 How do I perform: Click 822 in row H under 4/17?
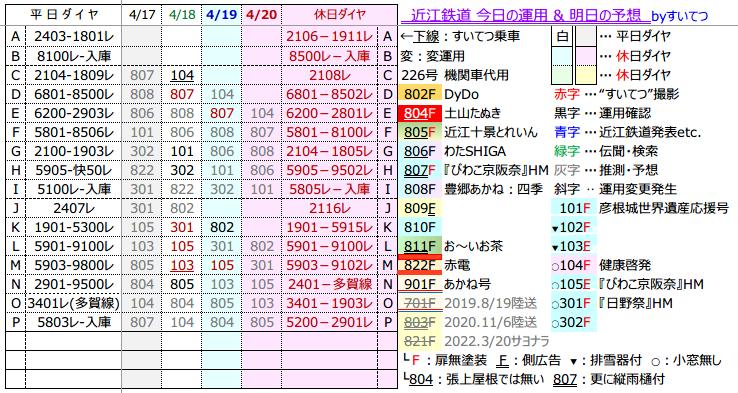[142, 170]
